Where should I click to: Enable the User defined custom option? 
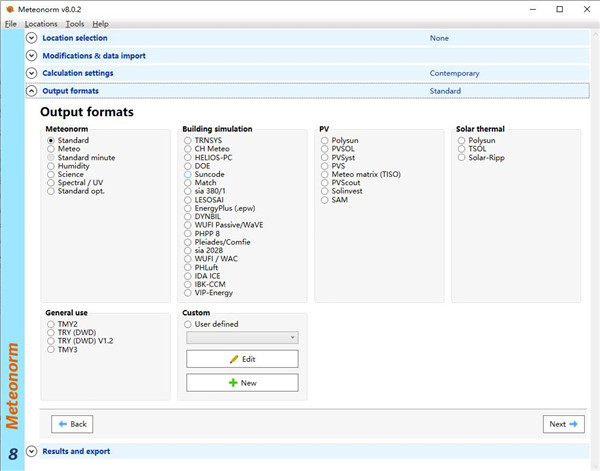[x=187, y=324]
